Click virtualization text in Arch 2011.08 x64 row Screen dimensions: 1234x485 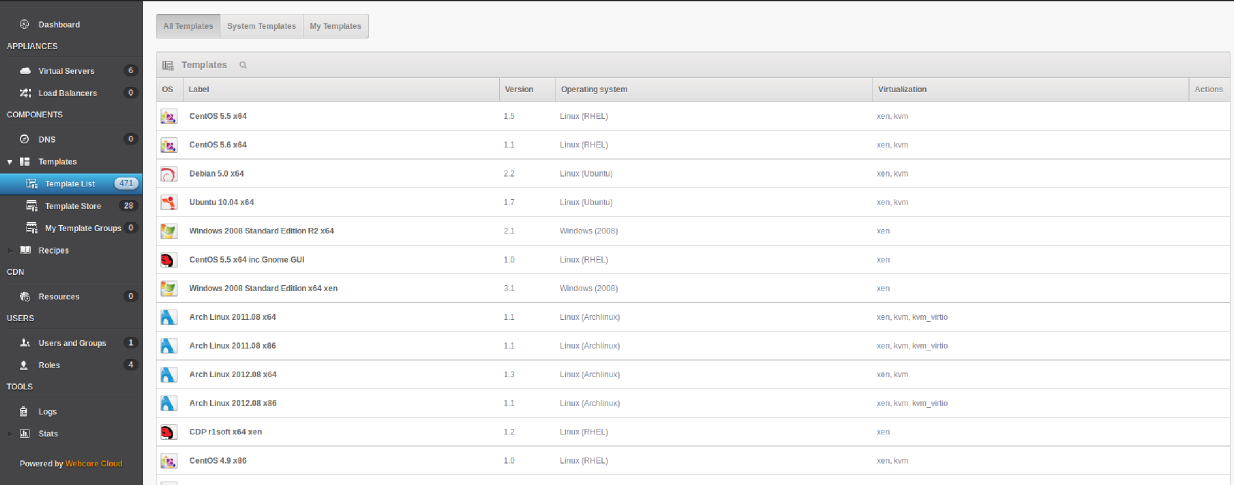tap(912, 317)
